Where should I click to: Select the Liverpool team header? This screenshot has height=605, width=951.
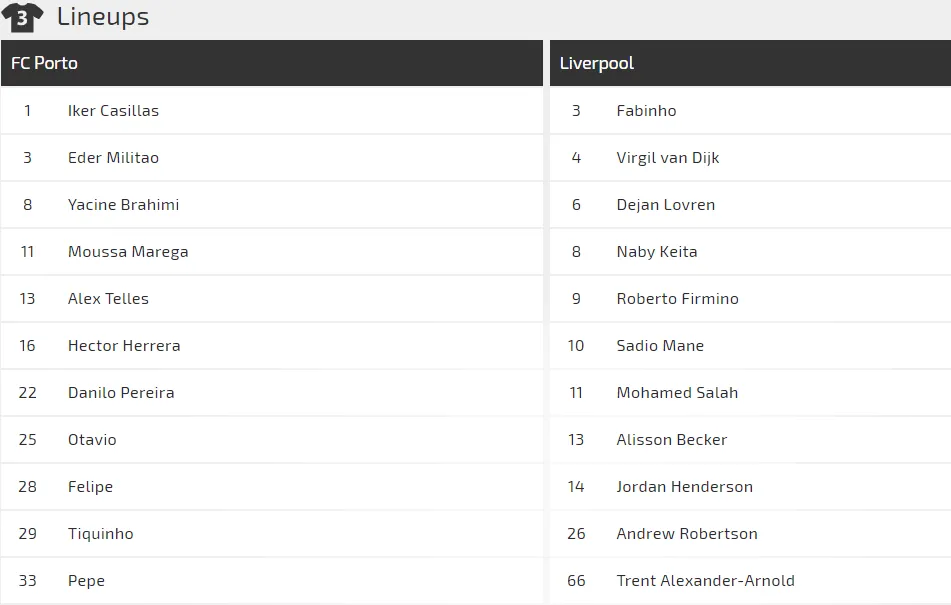[597, 63]
